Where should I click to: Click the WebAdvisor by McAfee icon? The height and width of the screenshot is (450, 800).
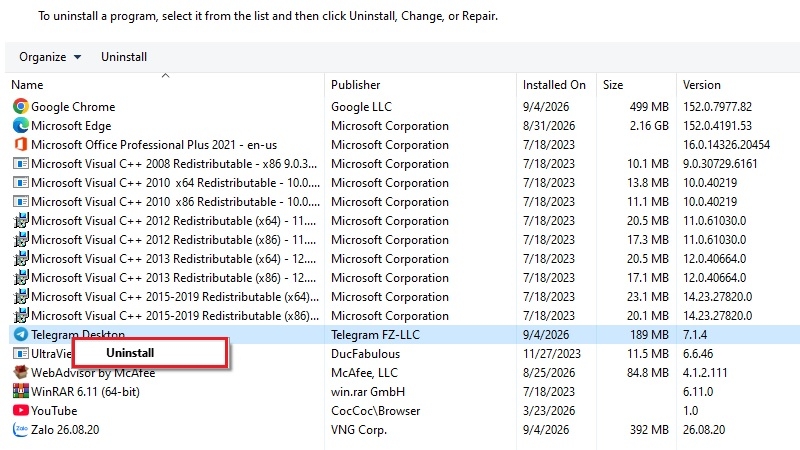pyautogui.click(x=20, y=372)
